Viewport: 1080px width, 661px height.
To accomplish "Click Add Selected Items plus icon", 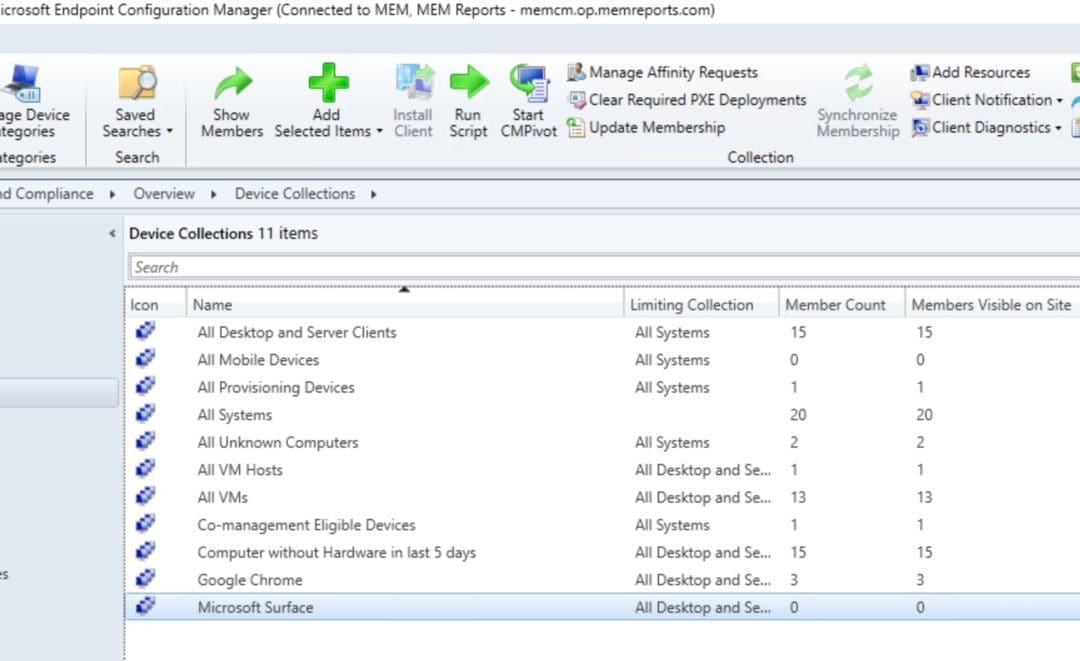I will [x=328, y=83].
